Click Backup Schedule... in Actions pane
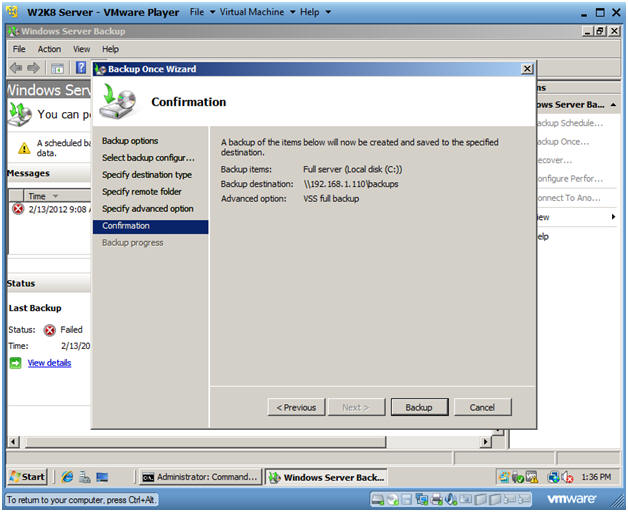This screenshot has width=628, height=512. (x=569, y=123)
